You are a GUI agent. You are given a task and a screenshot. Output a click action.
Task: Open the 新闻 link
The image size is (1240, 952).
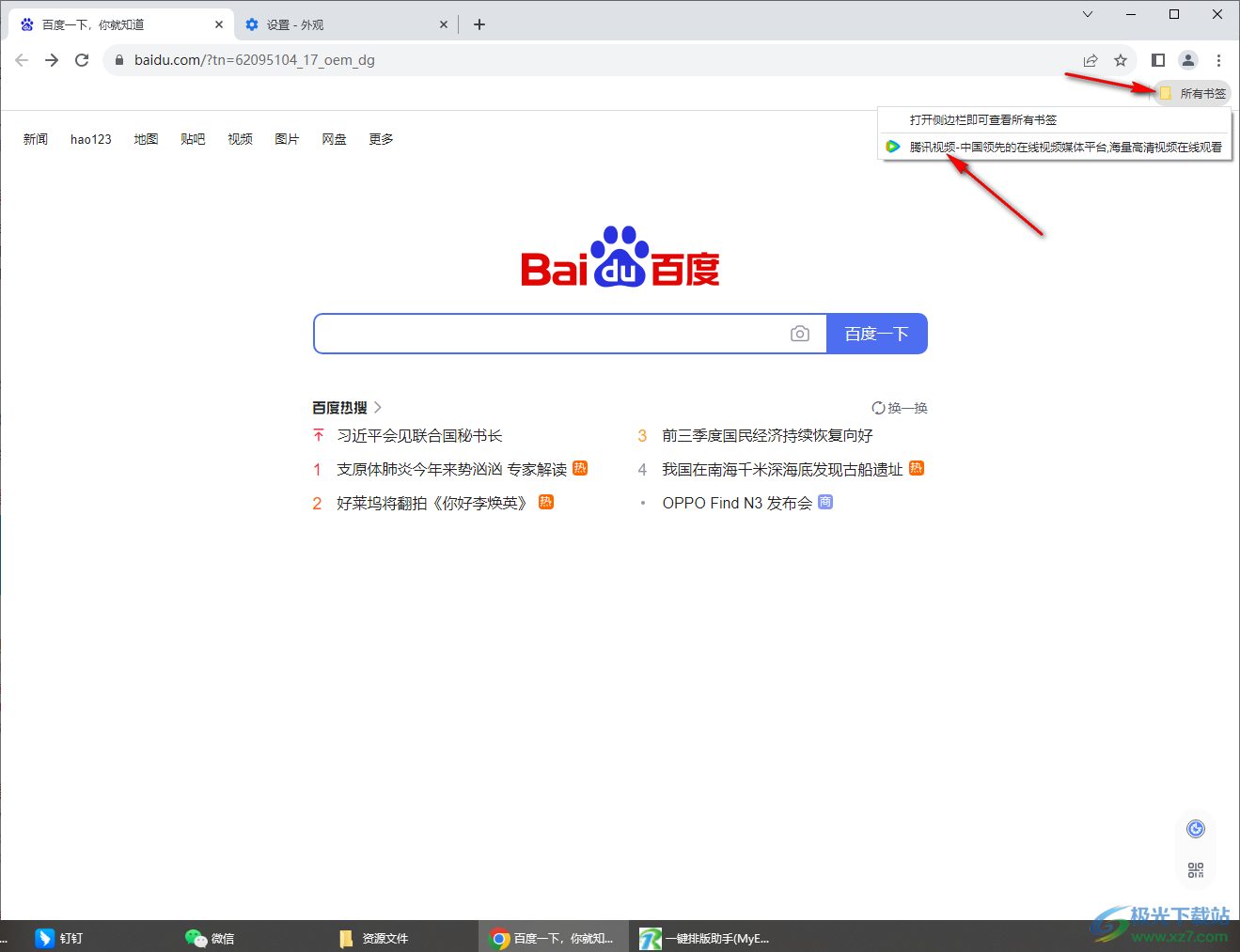pos(36,139)
